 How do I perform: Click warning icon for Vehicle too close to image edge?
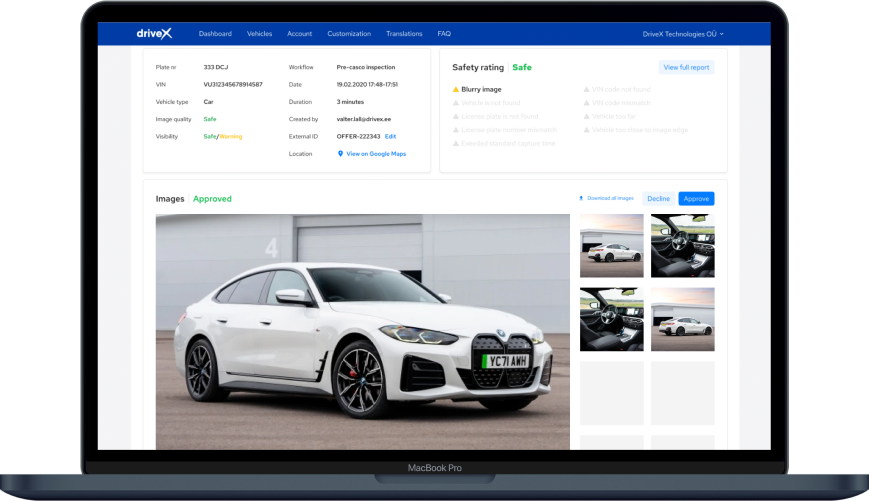tap(586, 130)
